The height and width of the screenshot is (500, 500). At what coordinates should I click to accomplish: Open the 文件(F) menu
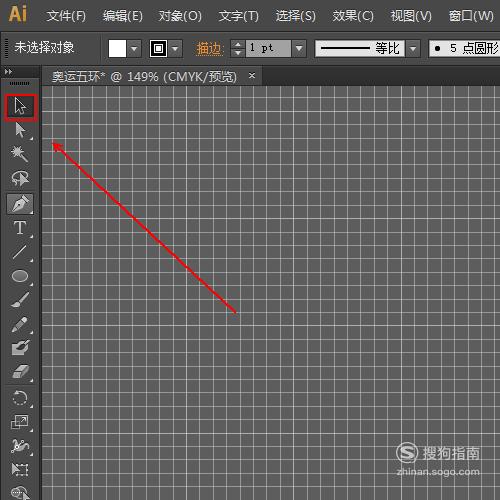(66, 16)
